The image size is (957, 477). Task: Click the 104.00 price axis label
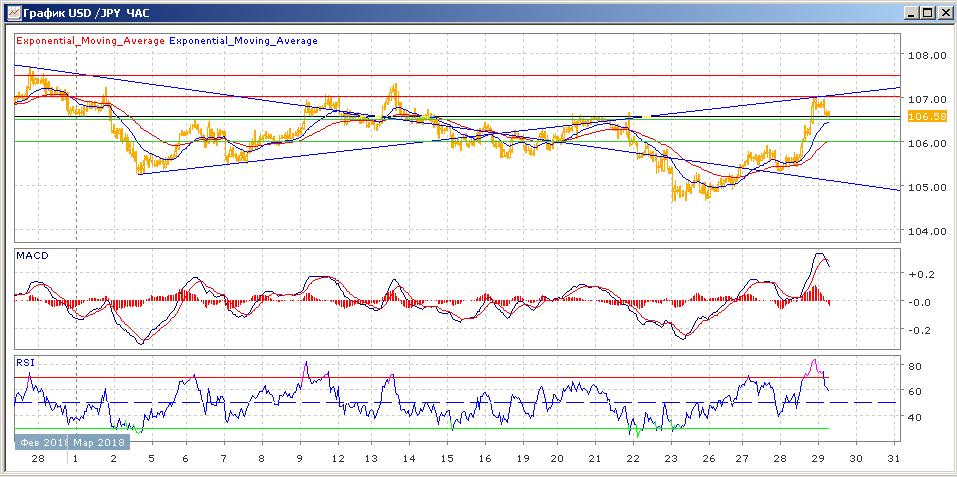(926, 231)
